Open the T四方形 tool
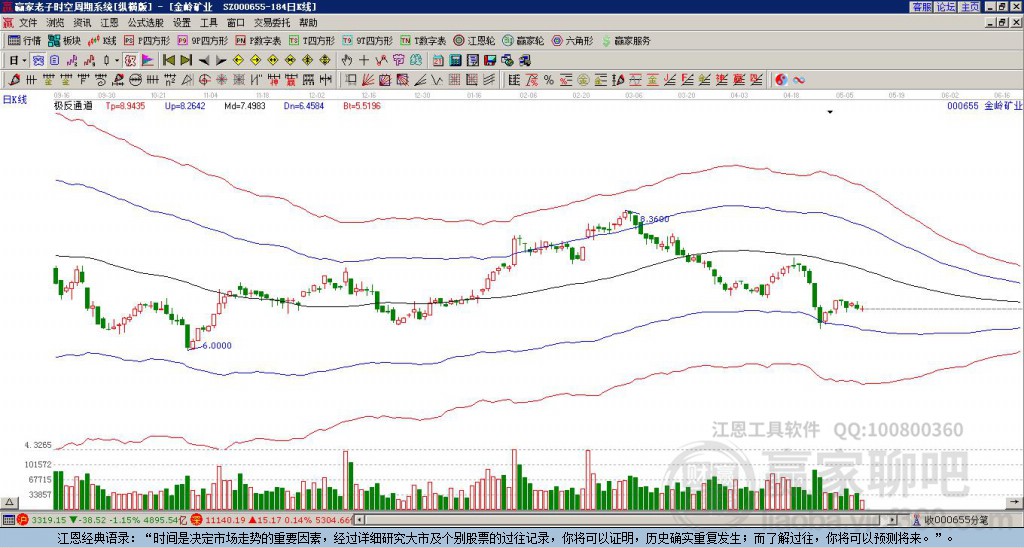 (x=312, y=40)
